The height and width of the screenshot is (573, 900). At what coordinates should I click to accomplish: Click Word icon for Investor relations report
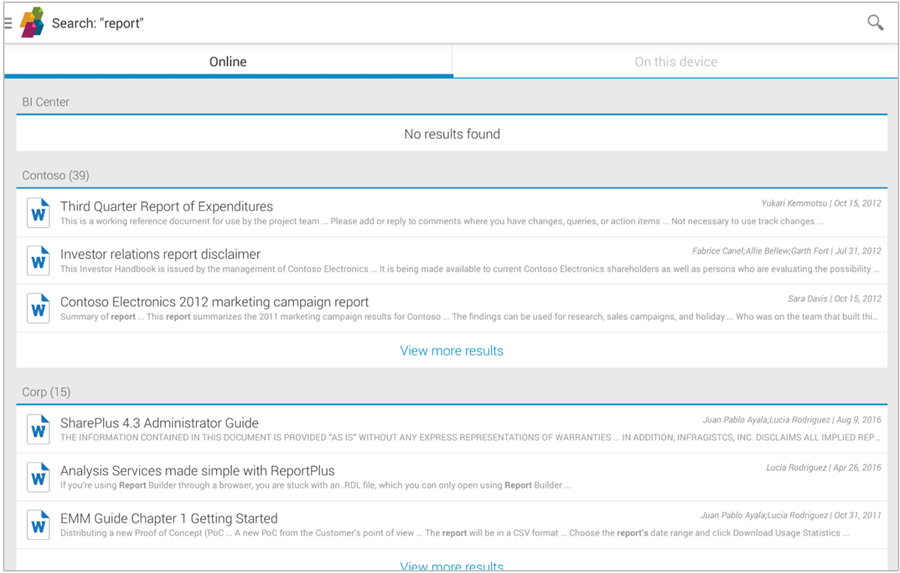pos(38,261)
